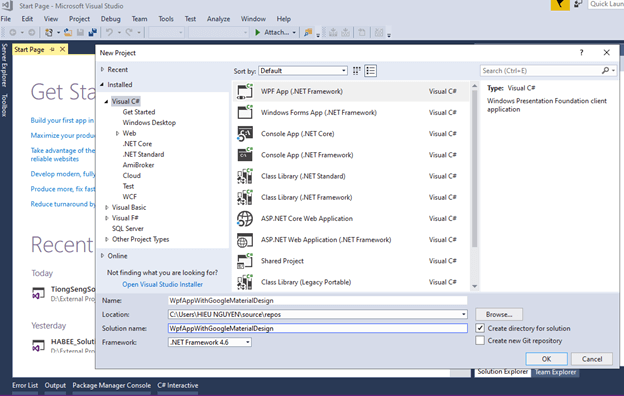Open the File menu

[6, 19]
